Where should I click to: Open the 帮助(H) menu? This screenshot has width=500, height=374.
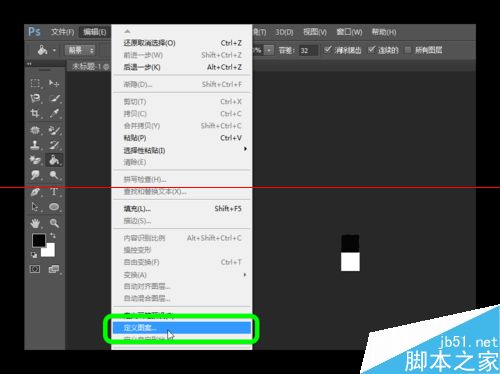point(384,32)
